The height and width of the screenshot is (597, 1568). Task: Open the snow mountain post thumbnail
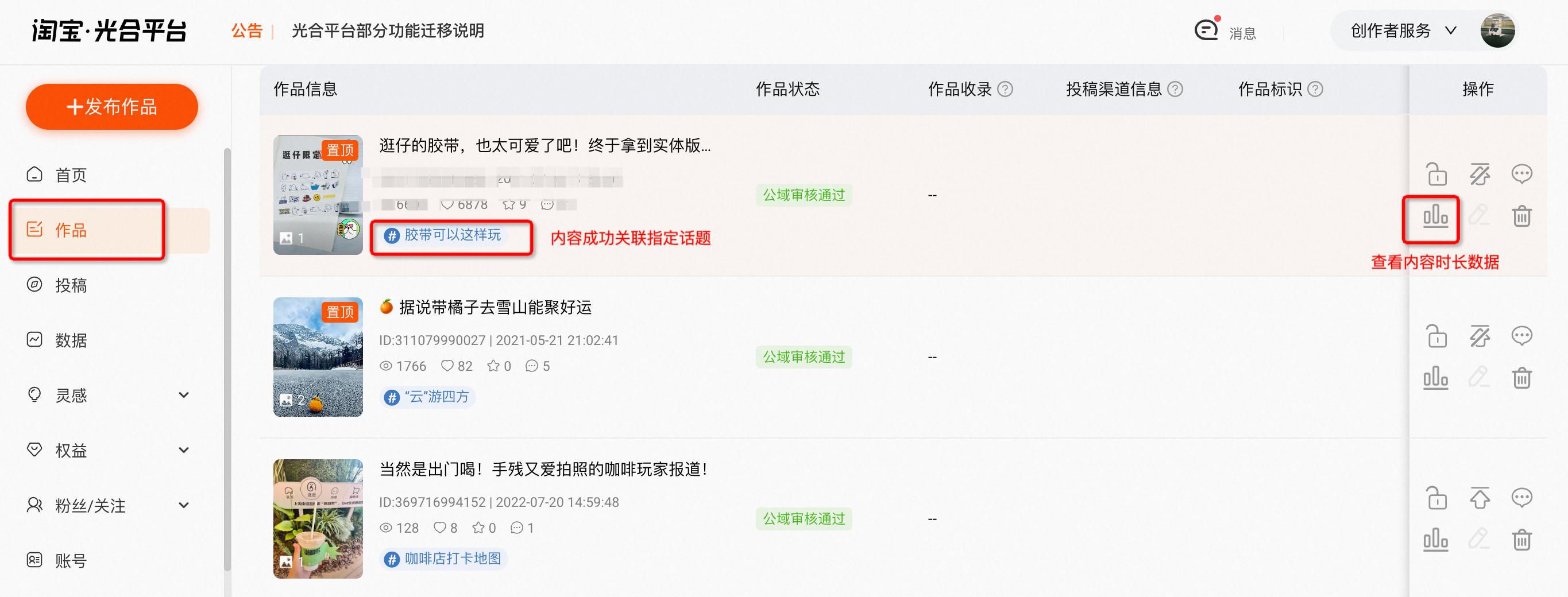pos(318,357)
